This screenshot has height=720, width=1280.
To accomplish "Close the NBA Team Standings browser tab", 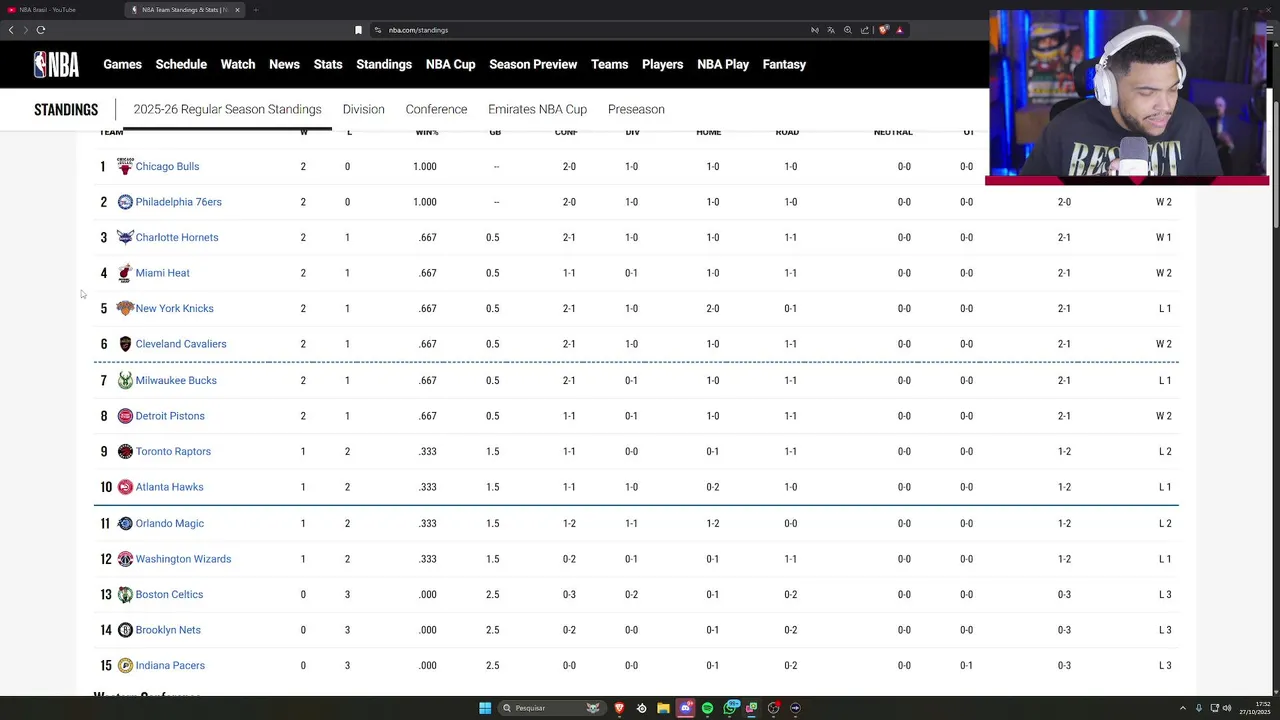I will pyautogui.click(x=237, y=10).
